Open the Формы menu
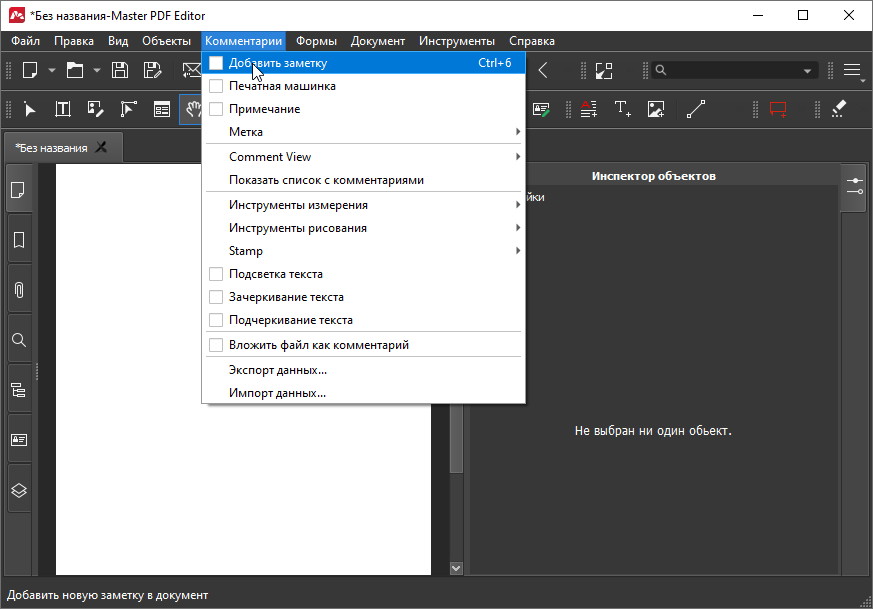 coord(316,41)
